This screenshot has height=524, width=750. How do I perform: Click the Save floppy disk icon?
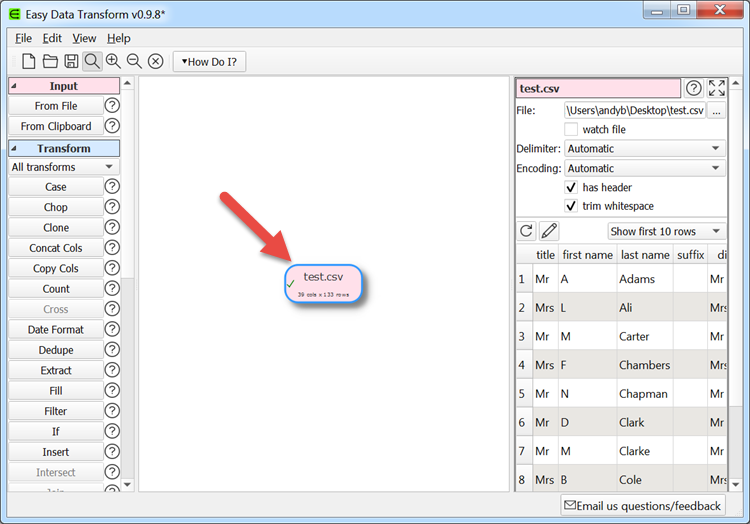coord(71,61)
